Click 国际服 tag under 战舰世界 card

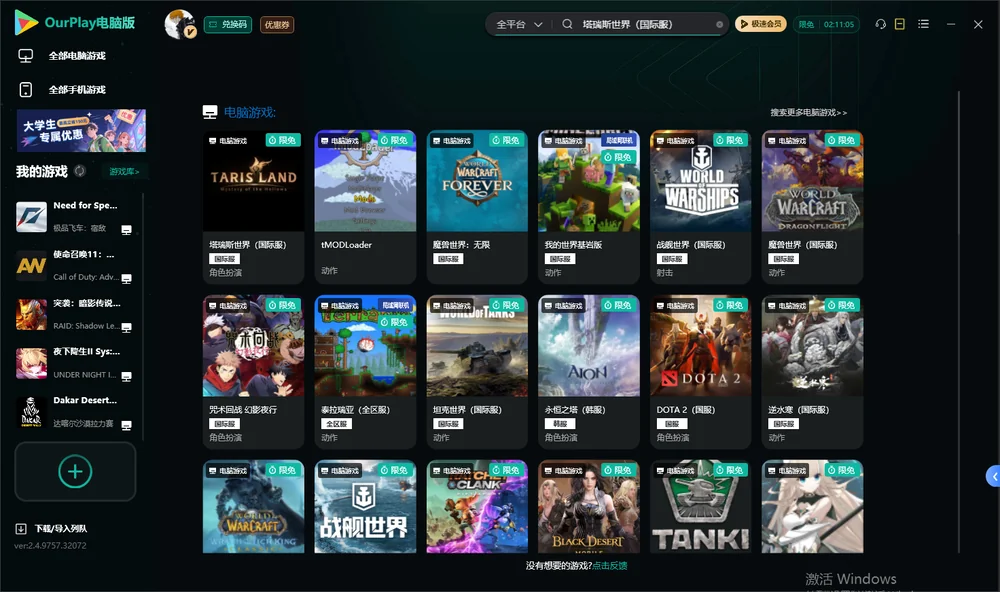672,259
